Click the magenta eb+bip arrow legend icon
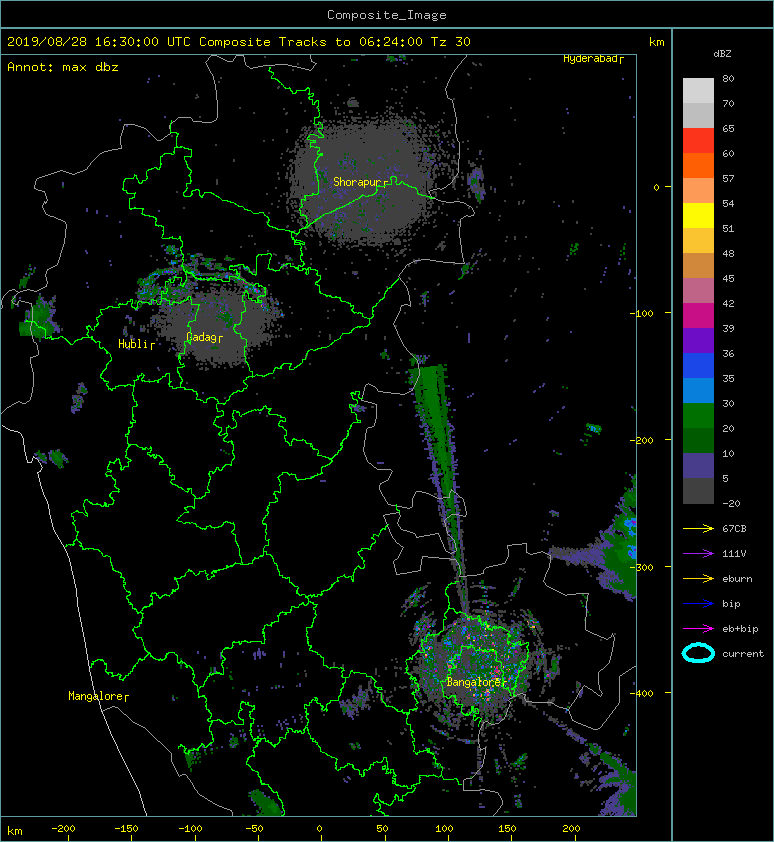Image resolution: width=774 pixels, height=842 pixels. (x=698, y=629)
